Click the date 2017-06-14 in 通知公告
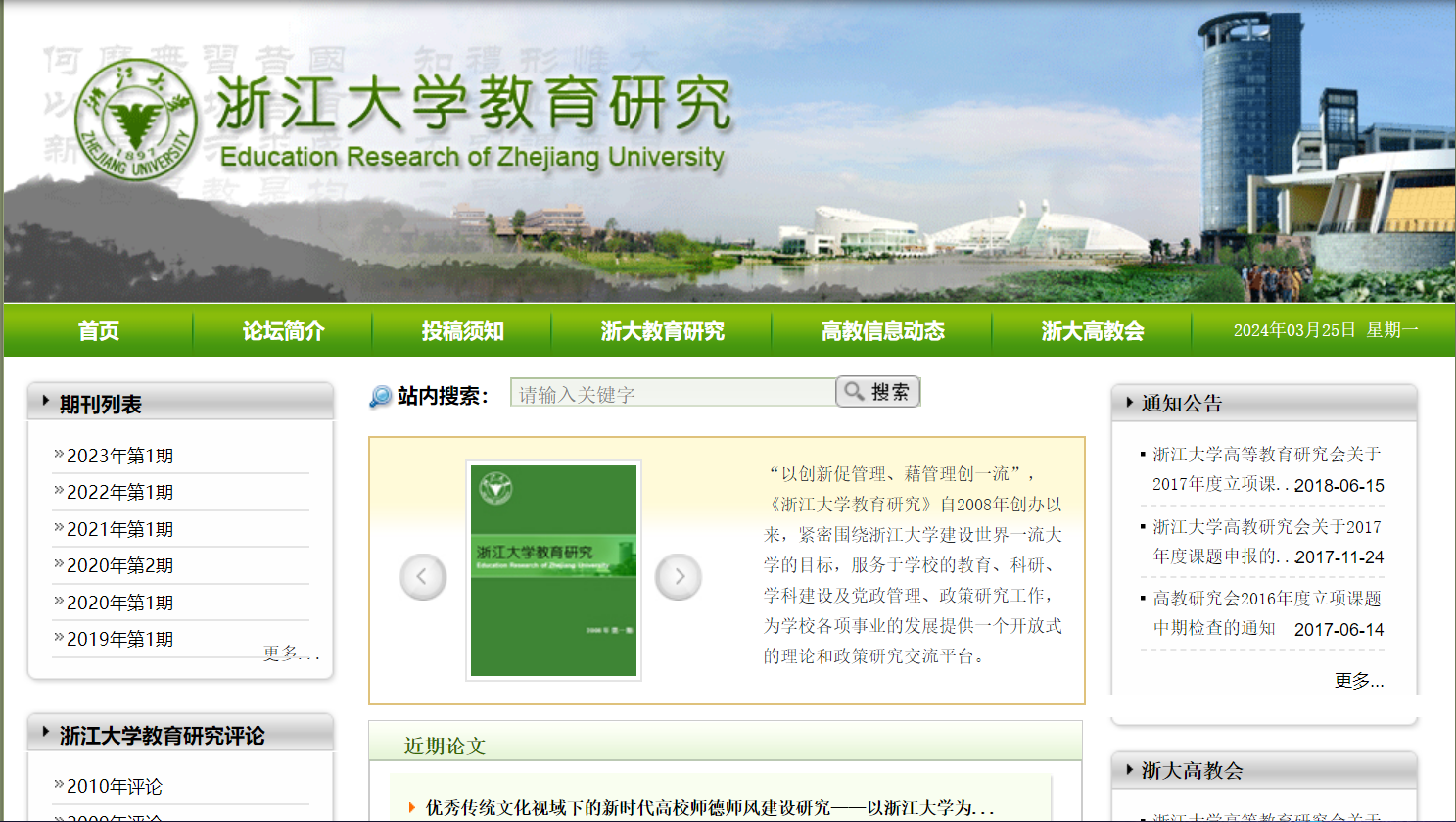 pos(1339,629)
